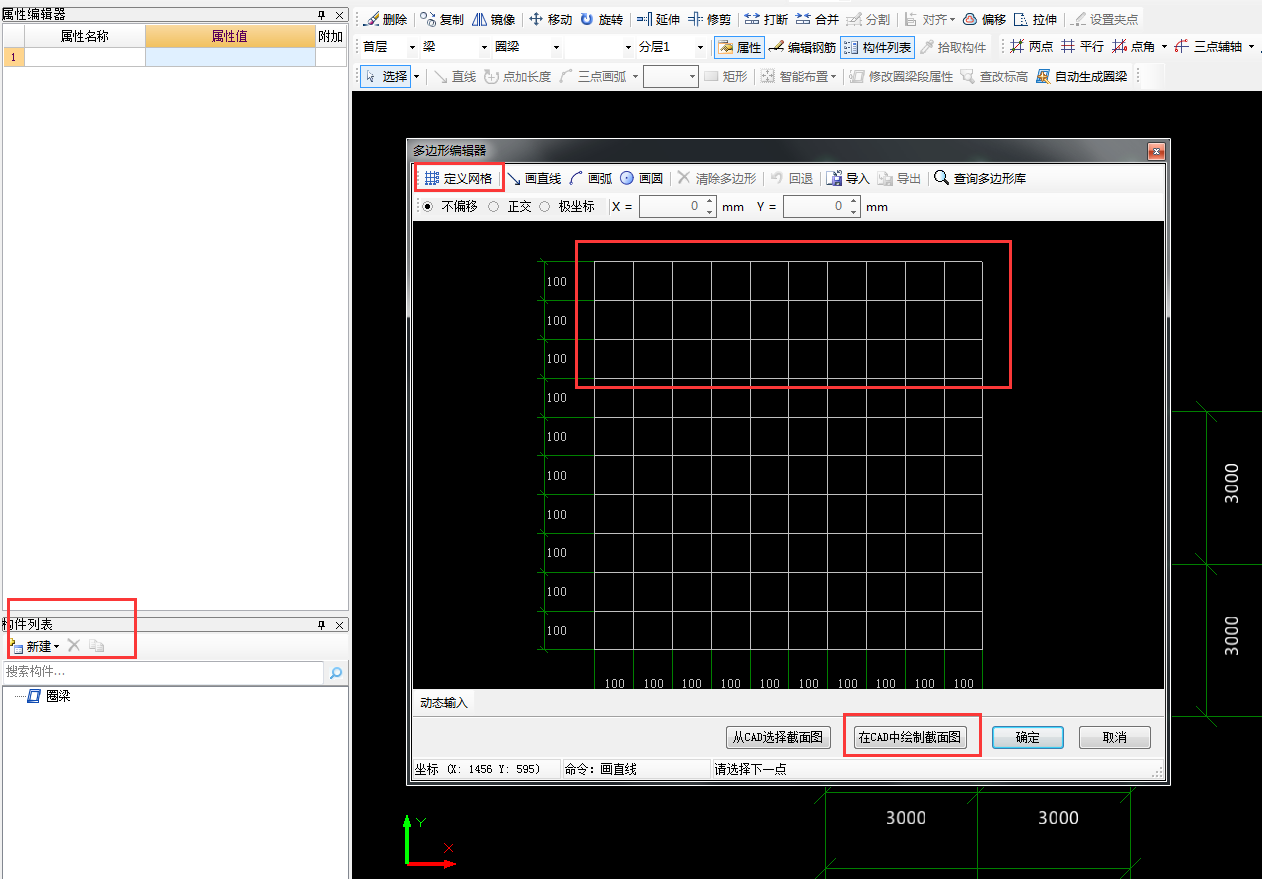Click the 在CAD中绘制截面图 button
This screenshot has height=879, width=1262.
tap(911, 737)
